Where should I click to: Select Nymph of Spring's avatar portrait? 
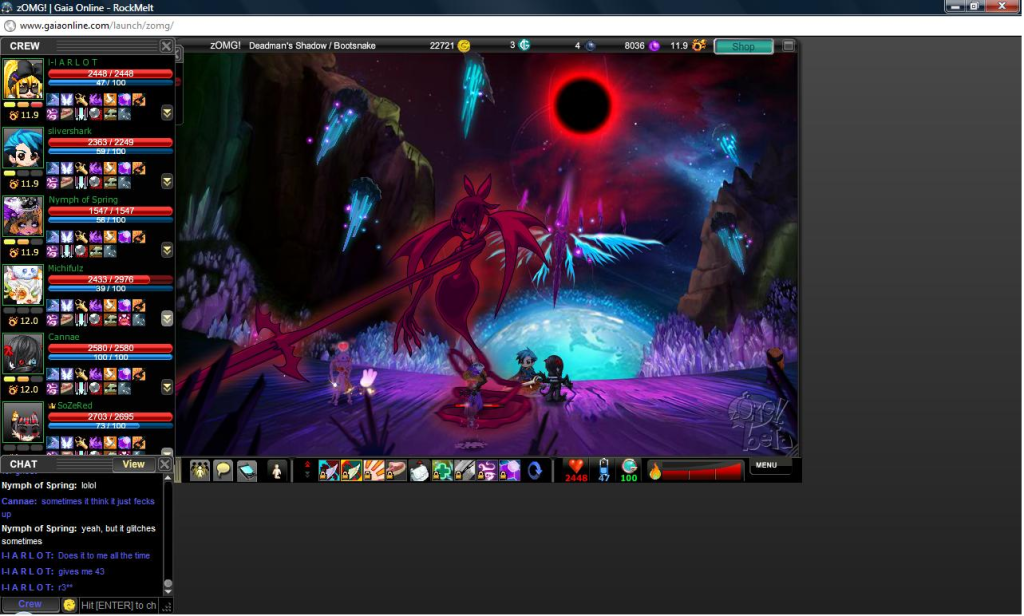(23, 217)
